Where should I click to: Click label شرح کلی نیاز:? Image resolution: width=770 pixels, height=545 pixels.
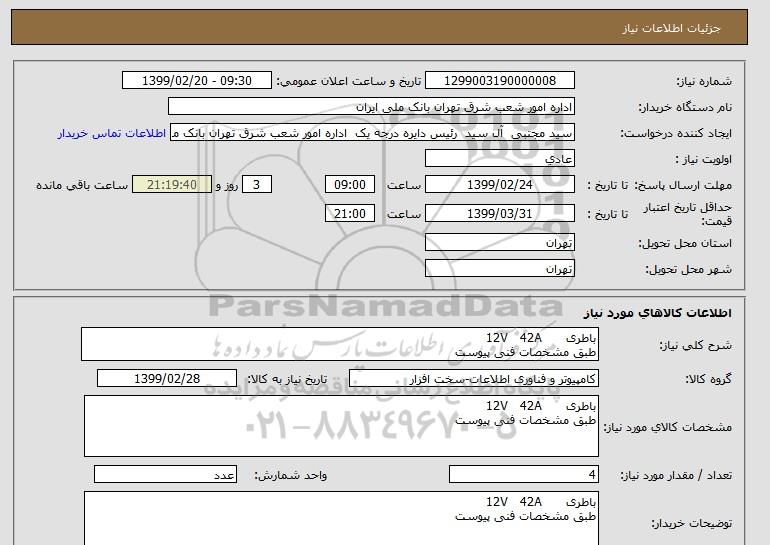click(x=695, y=345)
